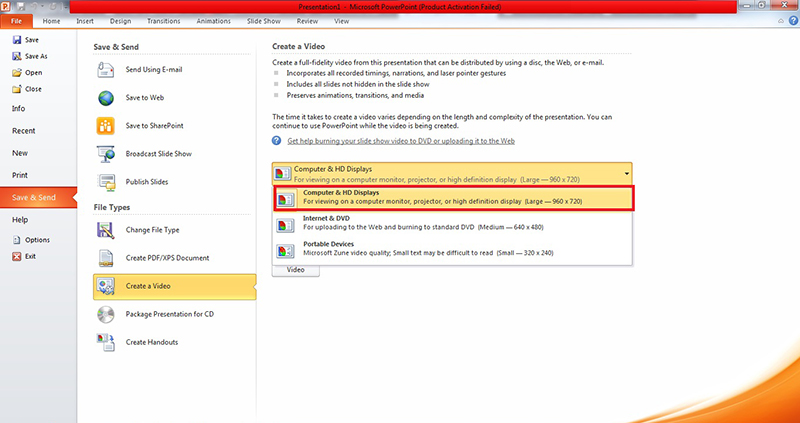
Task: Click the Save to SharePoint orange icon
Action: point(106,126)
